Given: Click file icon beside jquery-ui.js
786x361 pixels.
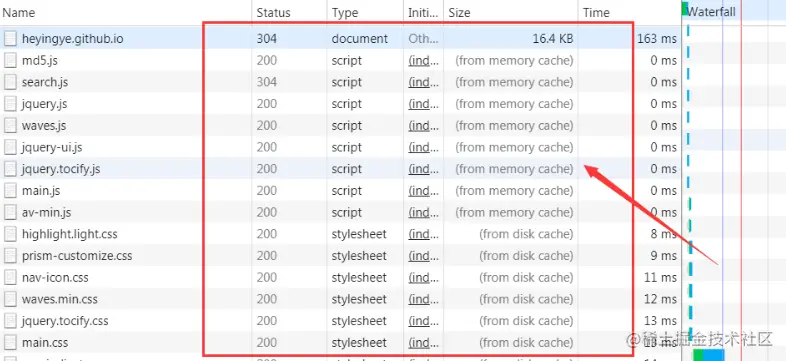Looking at the screenshot, I should click(10, 147).
